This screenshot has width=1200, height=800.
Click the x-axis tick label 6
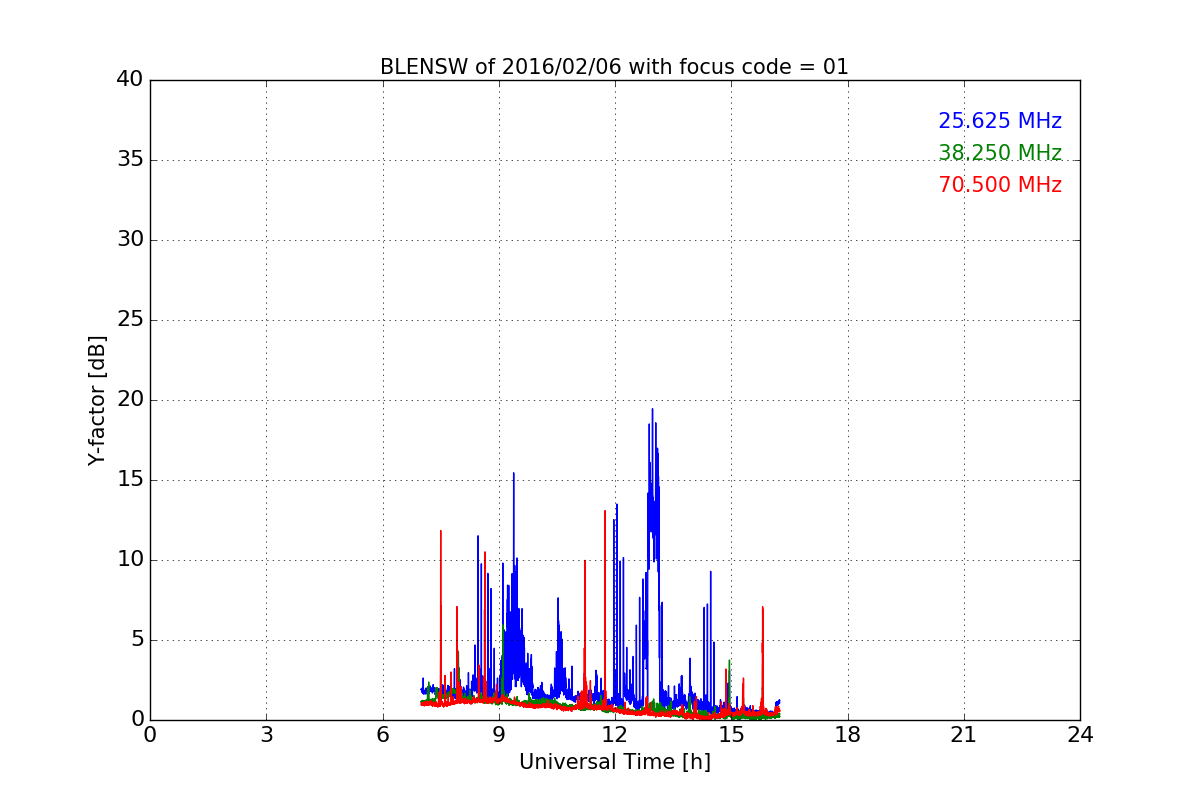(383, 735)
